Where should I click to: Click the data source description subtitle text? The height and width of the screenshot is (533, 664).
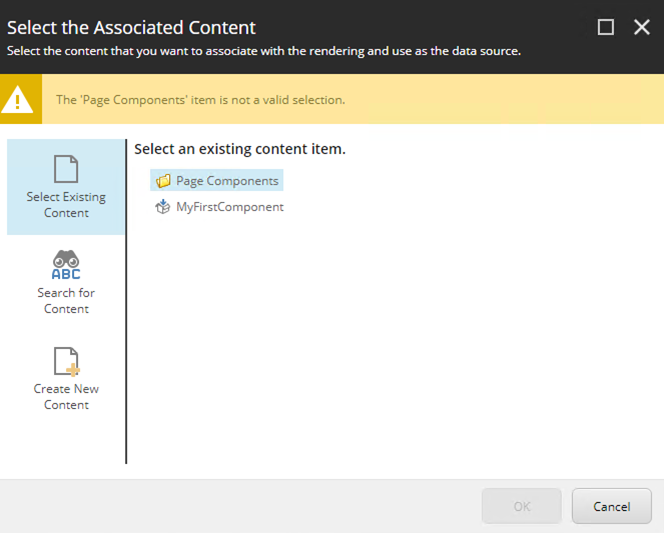coord(264,51)
